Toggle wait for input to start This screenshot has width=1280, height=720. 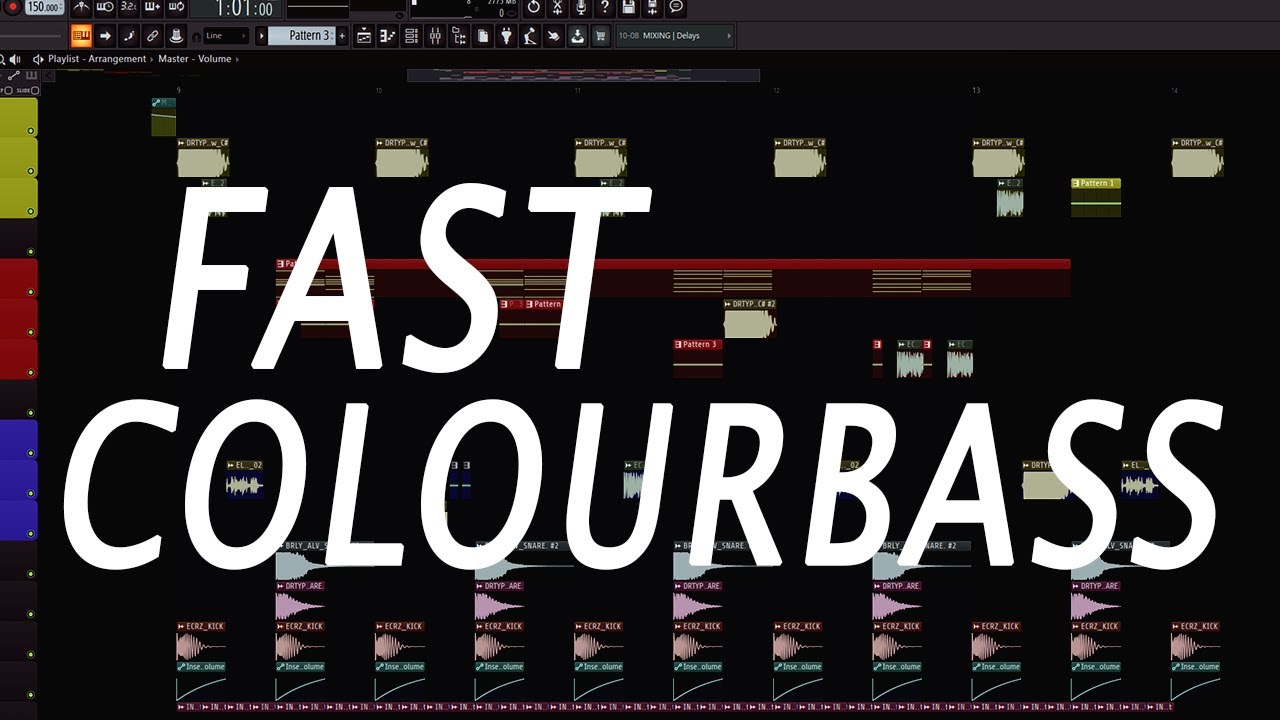click(105, 7)
